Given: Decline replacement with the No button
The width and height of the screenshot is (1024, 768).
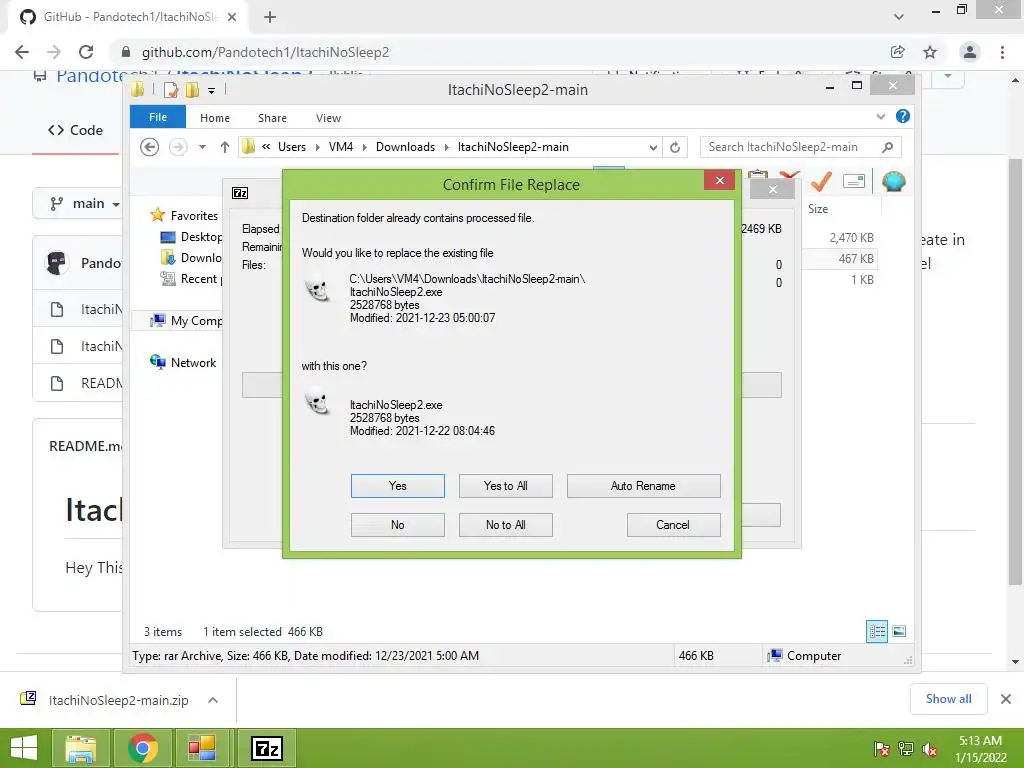Looking at the screenshot, I should point(397,525).
